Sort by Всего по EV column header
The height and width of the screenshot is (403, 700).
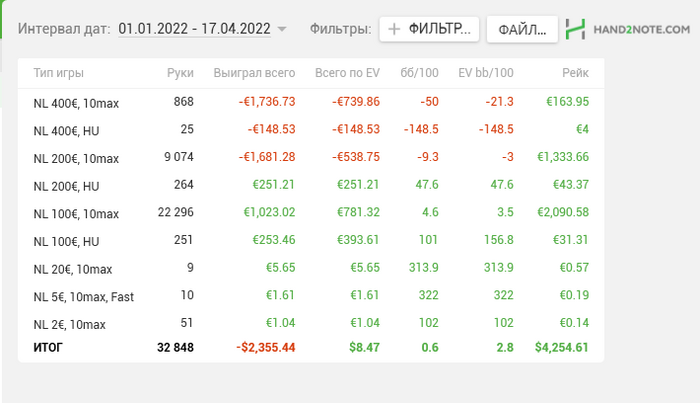tap(346, 73)
